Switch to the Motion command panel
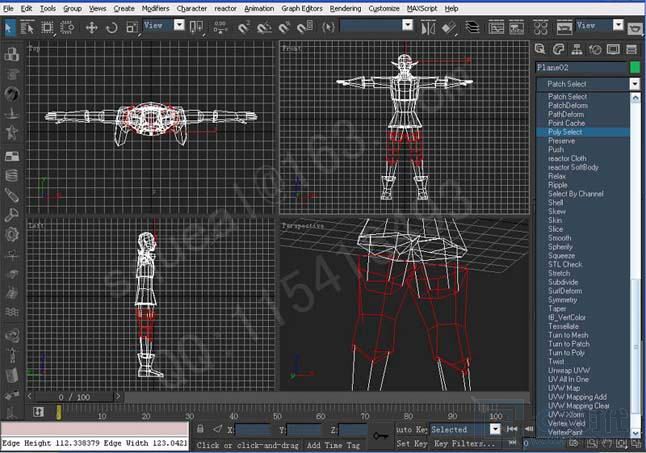This screenshot has width=646, height=453. point(595,49)
